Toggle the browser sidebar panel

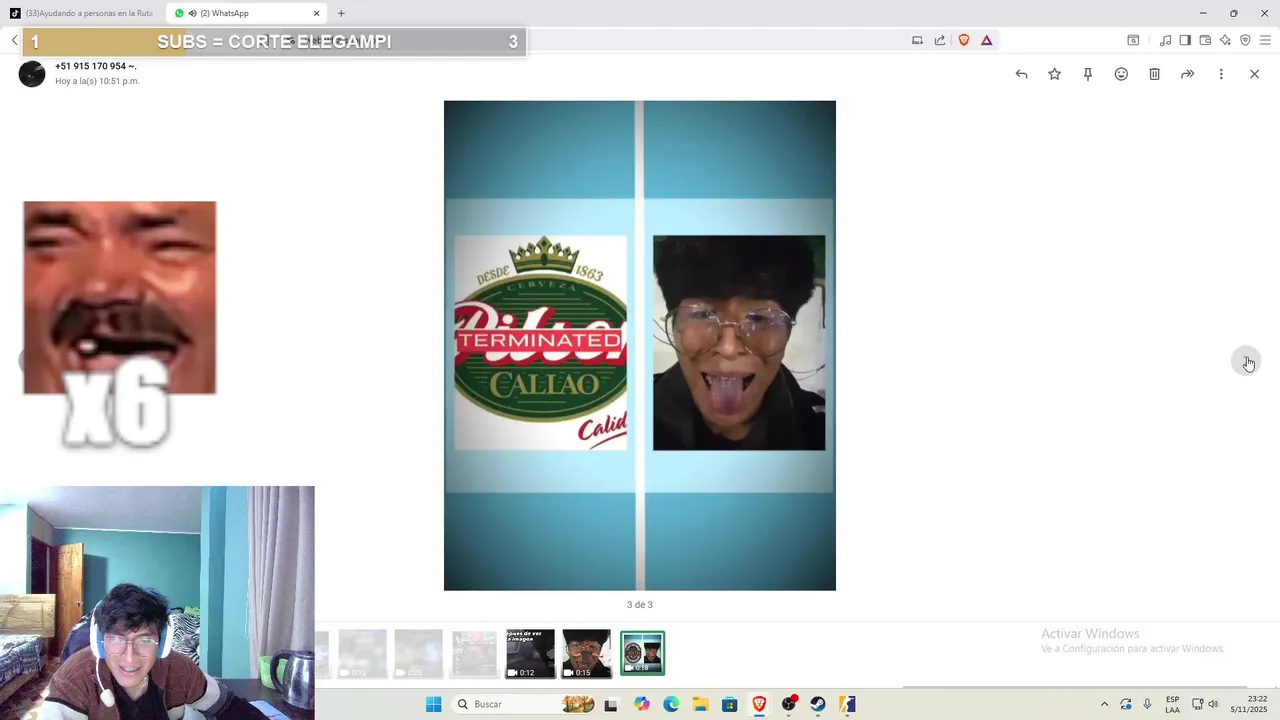pos(1185,40)
